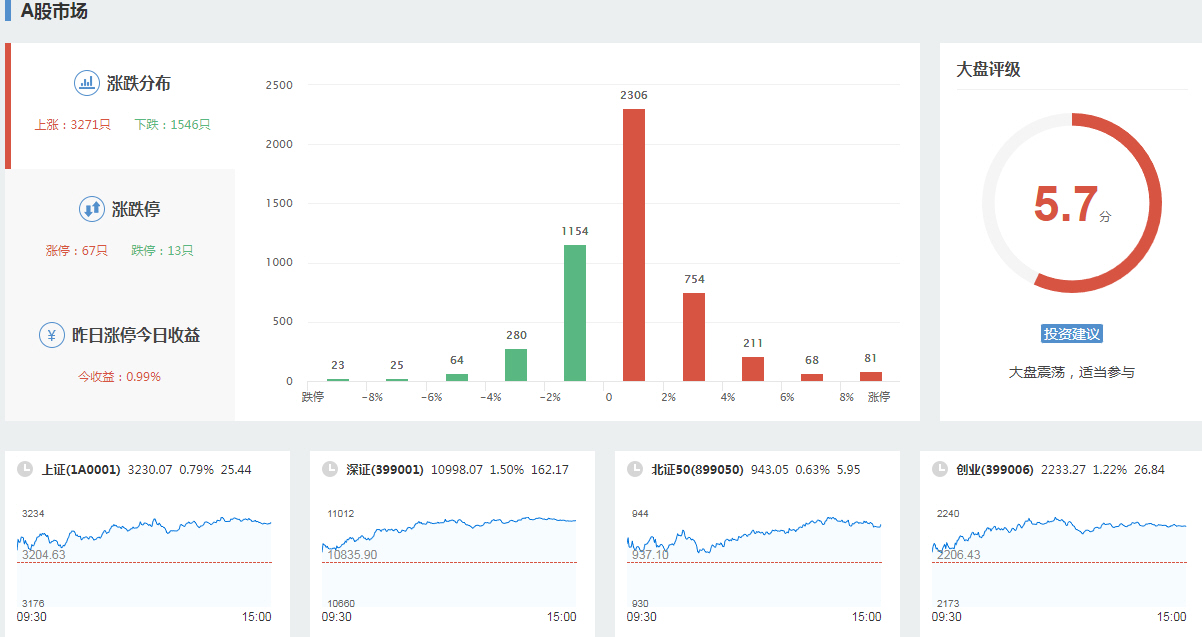
Task: Click the bar chart icon beside 涨跌分布
Action: (87, 83)
